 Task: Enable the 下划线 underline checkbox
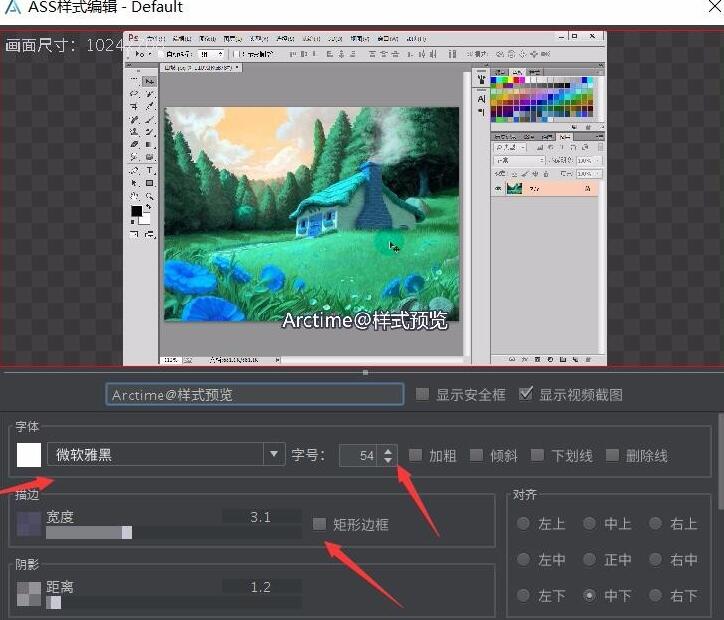pyautogui.click(x=537, y=456)
